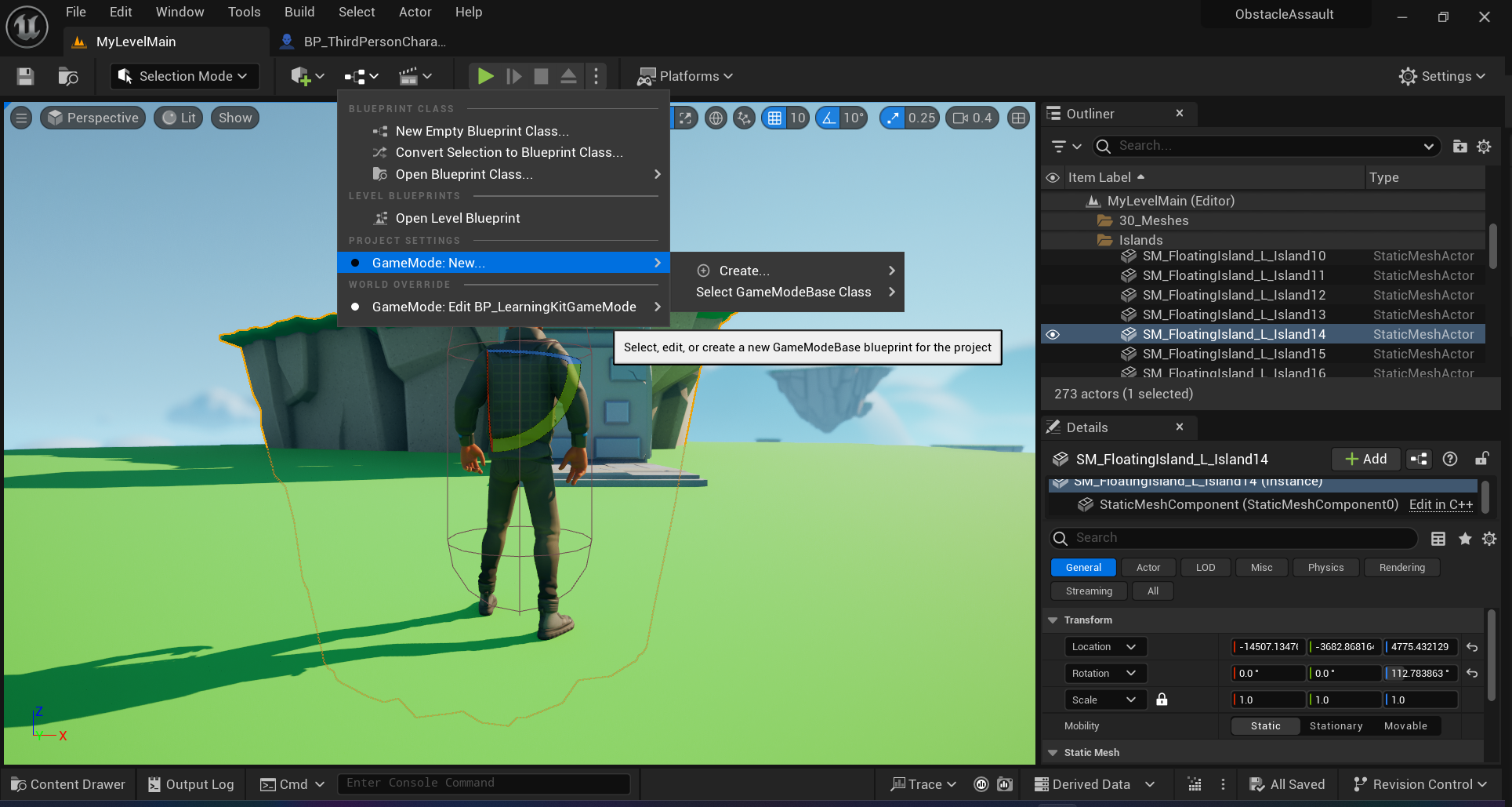Open GameMode: Edit BP_LearningKitGameMode entry
The height and width of the screenshot is (807, 1512).
coord(503,307)
